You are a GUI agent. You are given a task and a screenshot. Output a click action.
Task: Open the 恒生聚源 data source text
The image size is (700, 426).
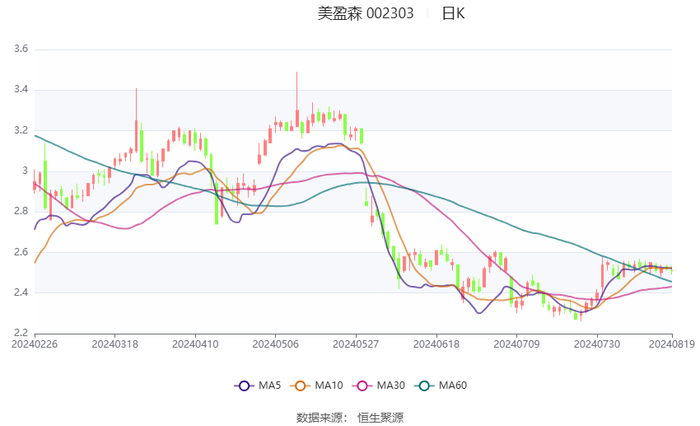[x=381, y=415]
